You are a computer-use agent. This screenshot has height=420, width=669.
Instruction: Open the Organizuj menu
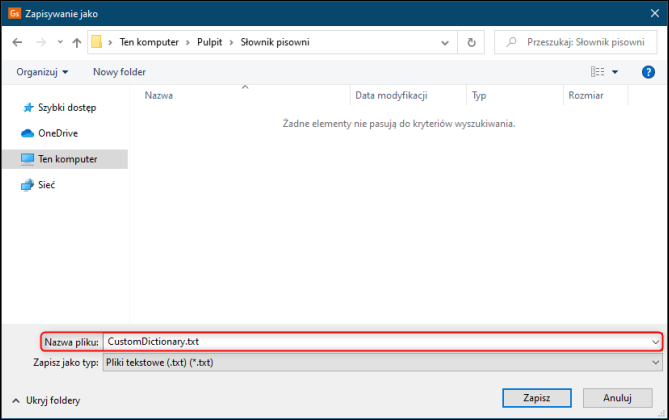pyautogui.click(x=42, y=72)
